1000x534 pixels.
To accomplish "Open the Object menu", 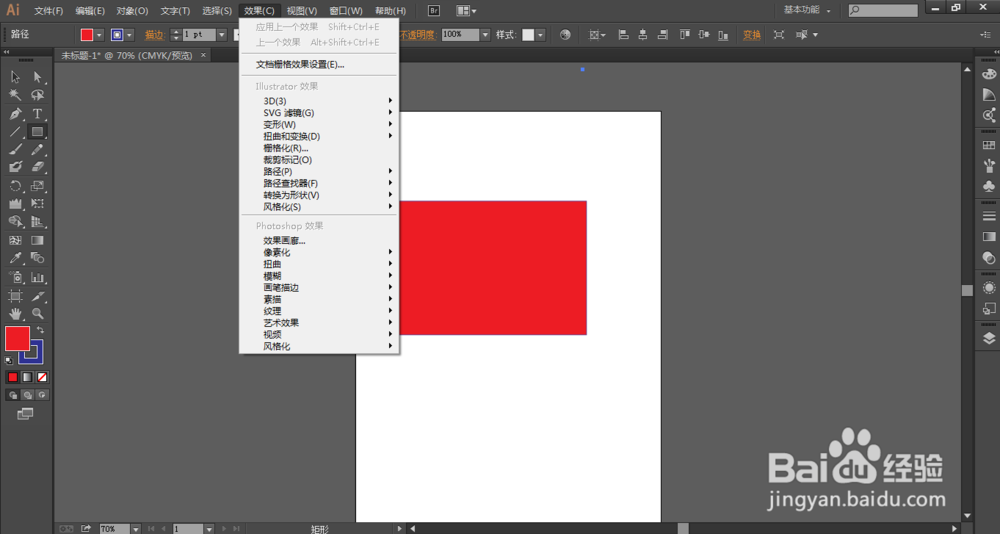I will (132, 11).
